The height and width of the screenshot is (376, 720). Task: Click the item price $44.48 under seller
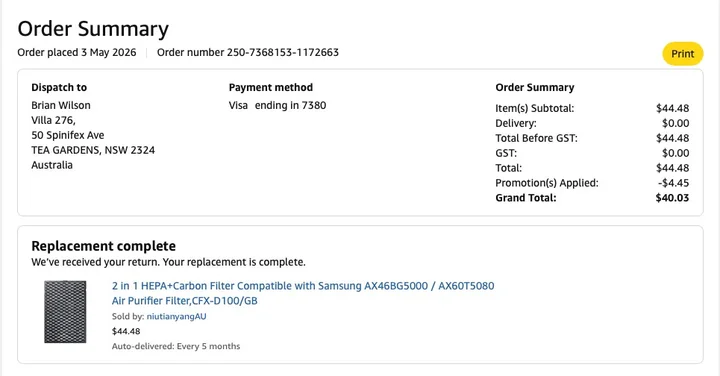click(126, 331)
